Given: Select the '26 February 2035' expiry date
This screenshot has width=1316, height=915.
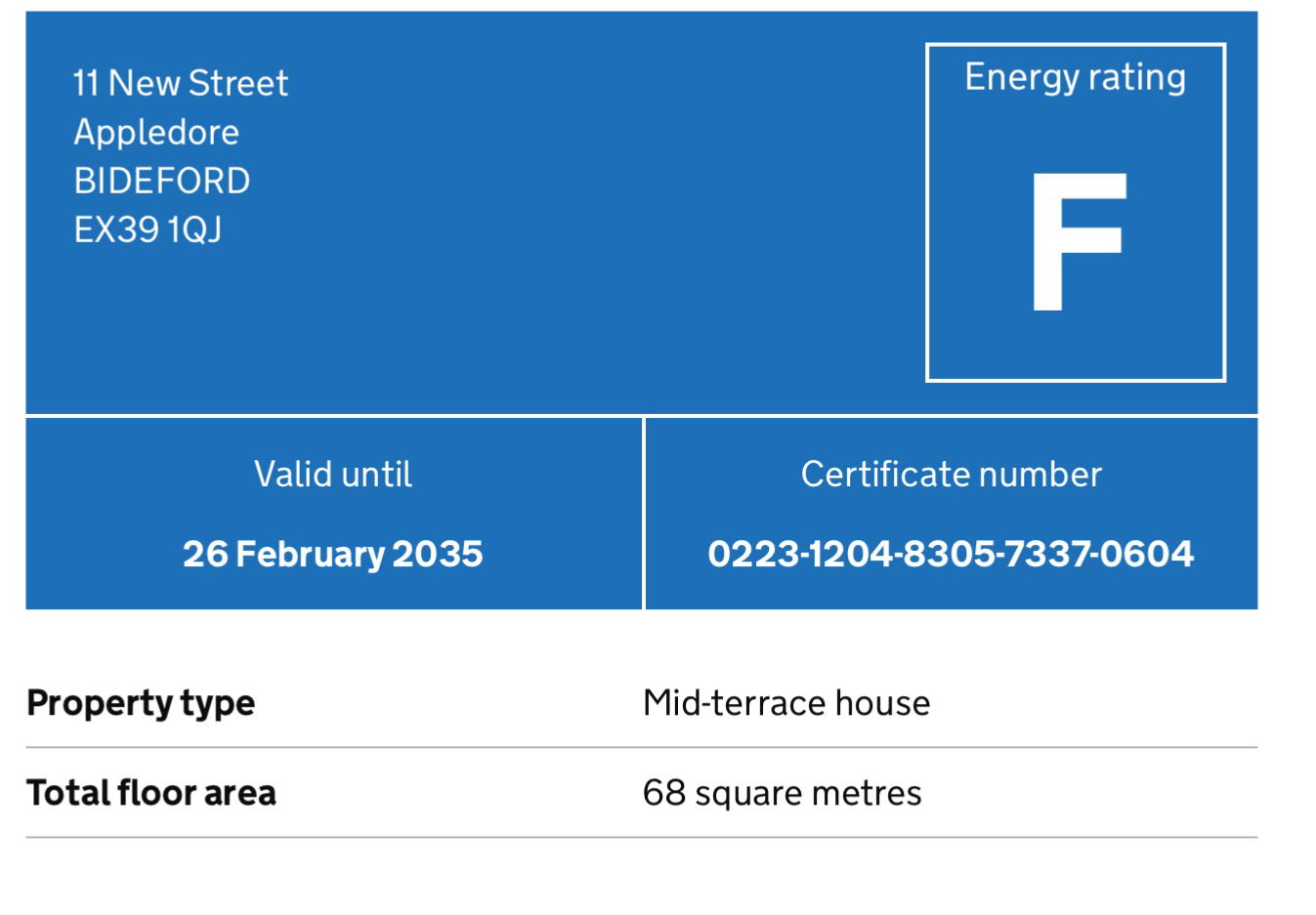Looking at the screenshot, I should coord(333,554).
